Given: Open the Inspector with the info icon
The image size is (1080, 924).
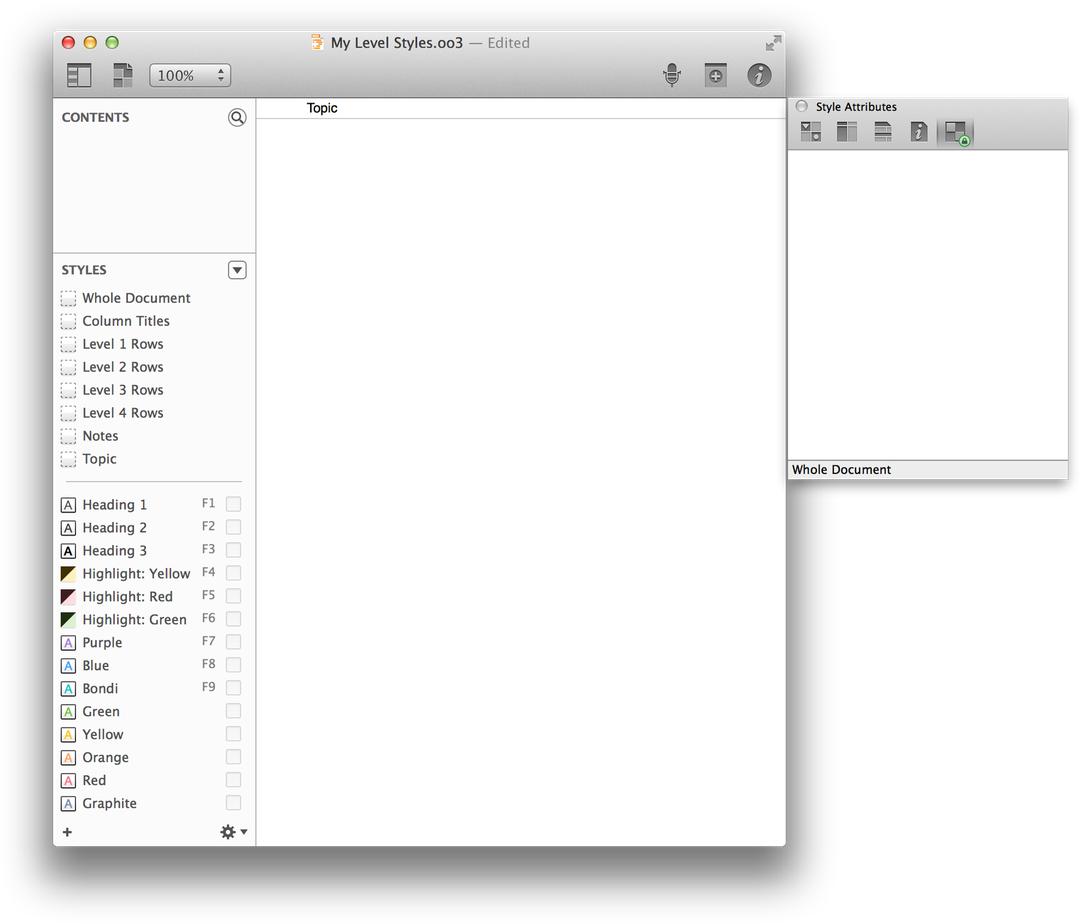Looking at the screenshot, I should [x=759, y=74].
